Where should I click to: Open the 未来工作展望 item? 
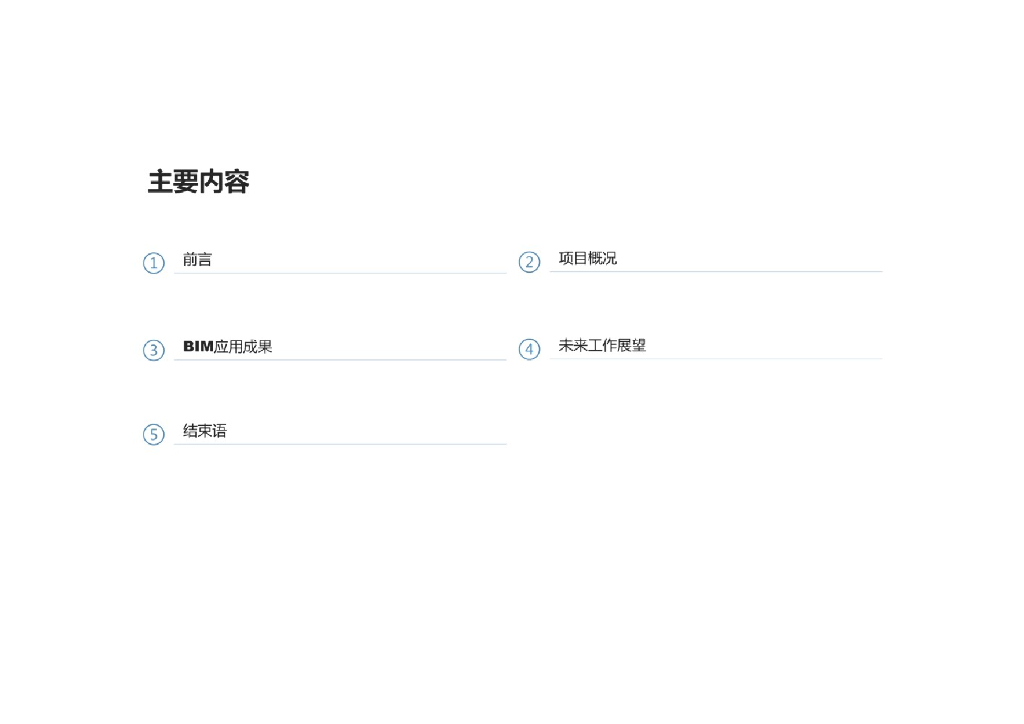point(601,345)
